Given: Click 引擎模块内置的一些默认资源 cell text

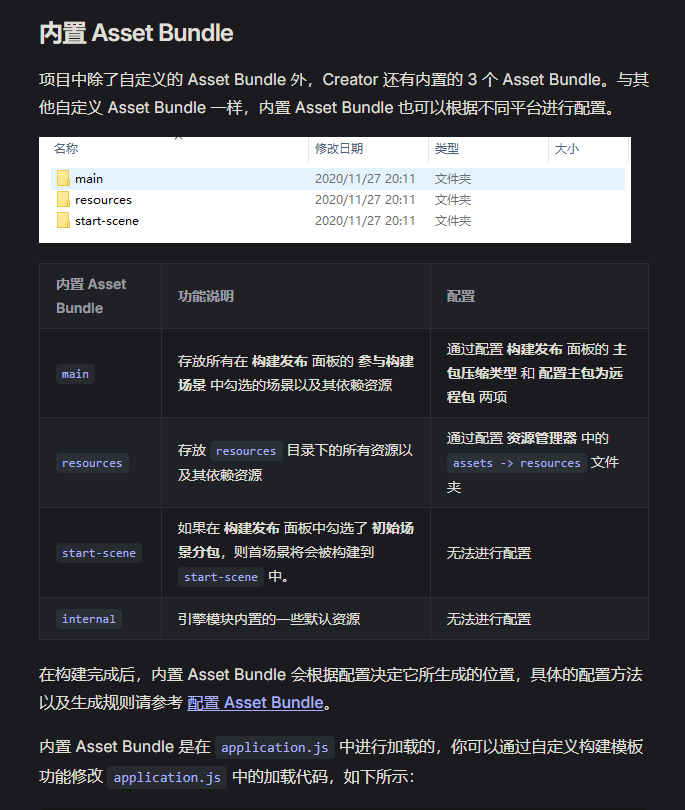Looking at the screenshot, I should [269, 619].
